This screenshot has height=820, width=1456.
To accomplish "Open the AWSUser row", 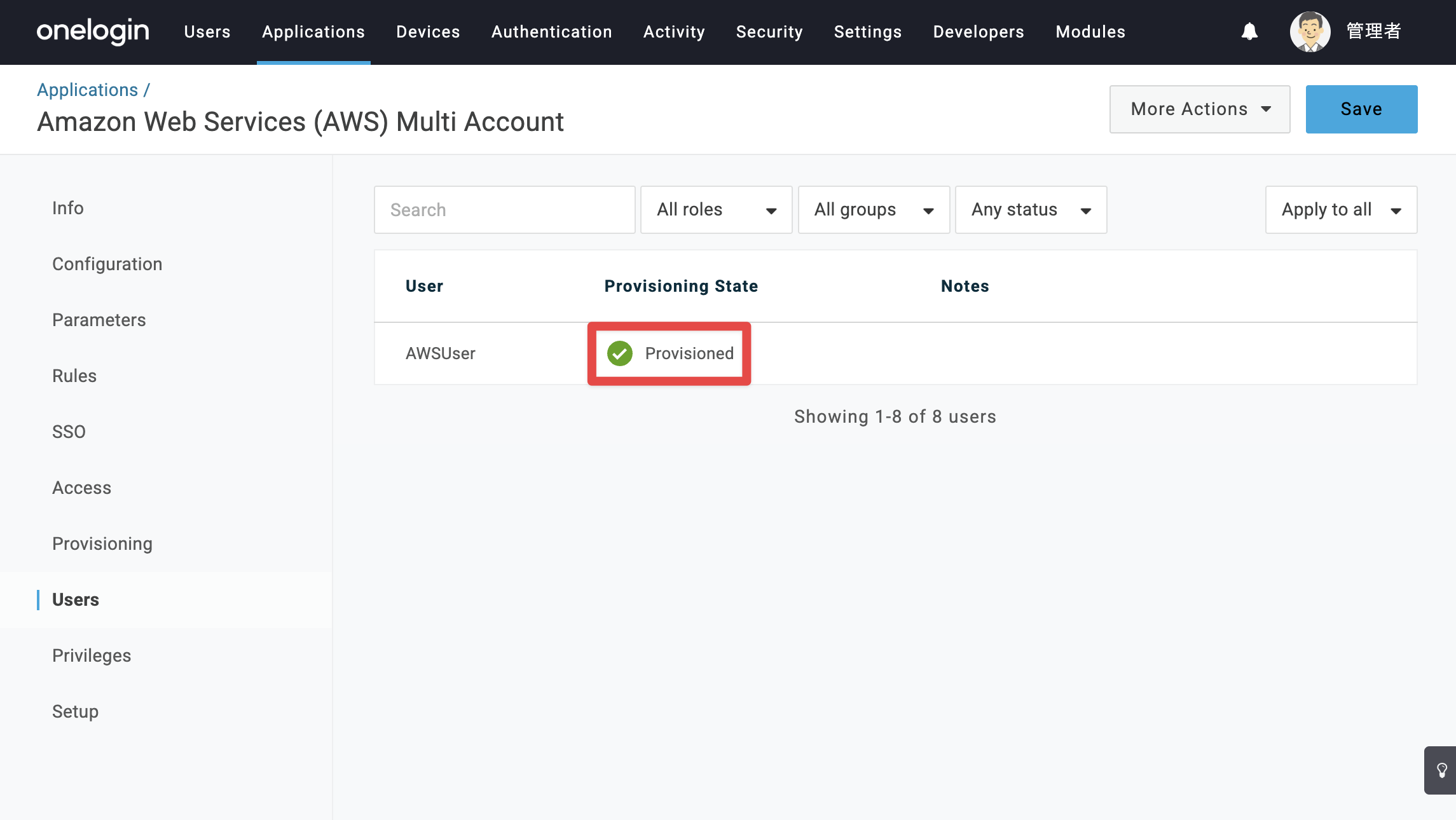I will [896, 353].
